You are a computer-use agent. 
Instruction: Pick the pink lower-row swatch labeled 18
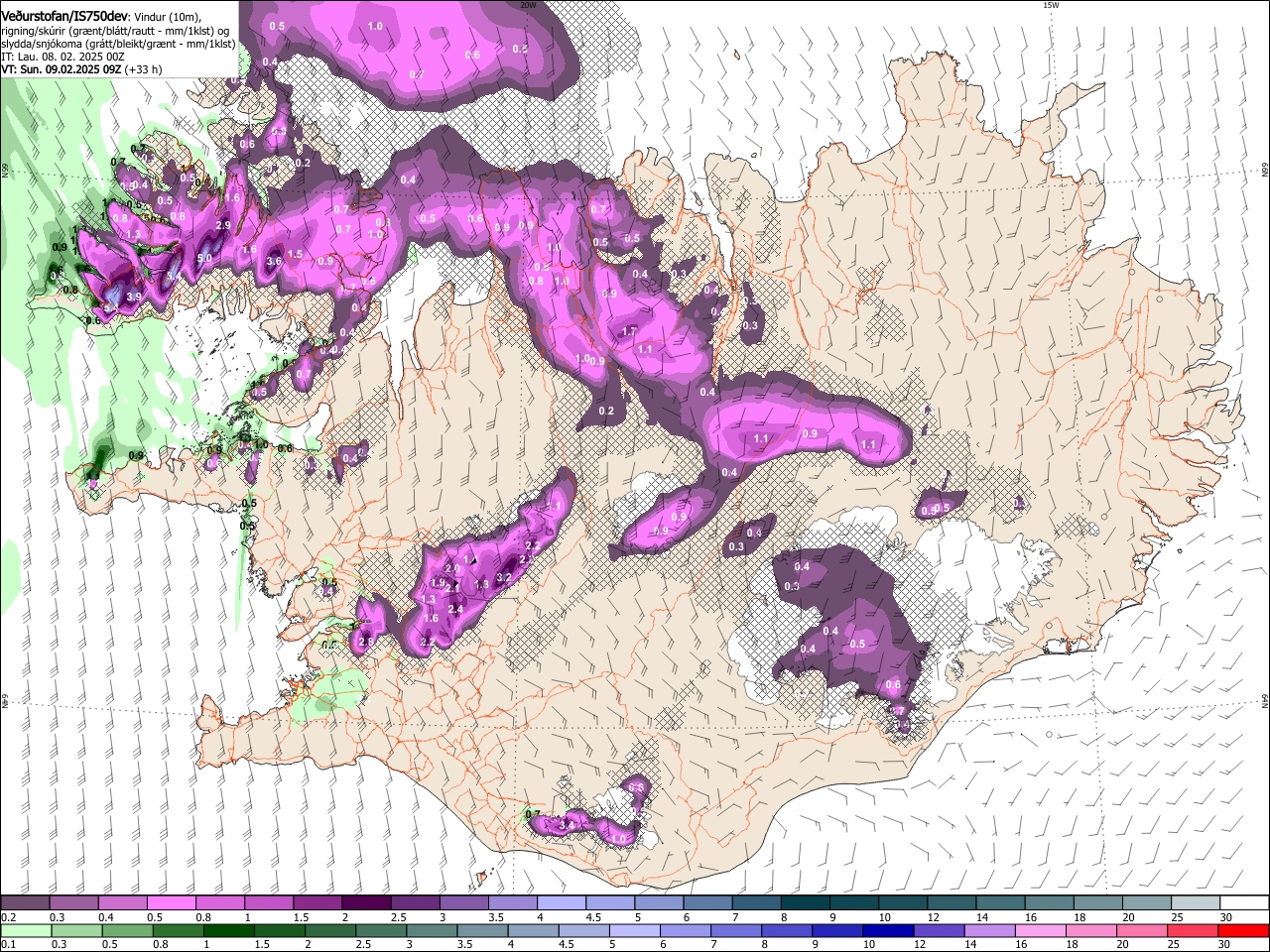[1092, 930]
